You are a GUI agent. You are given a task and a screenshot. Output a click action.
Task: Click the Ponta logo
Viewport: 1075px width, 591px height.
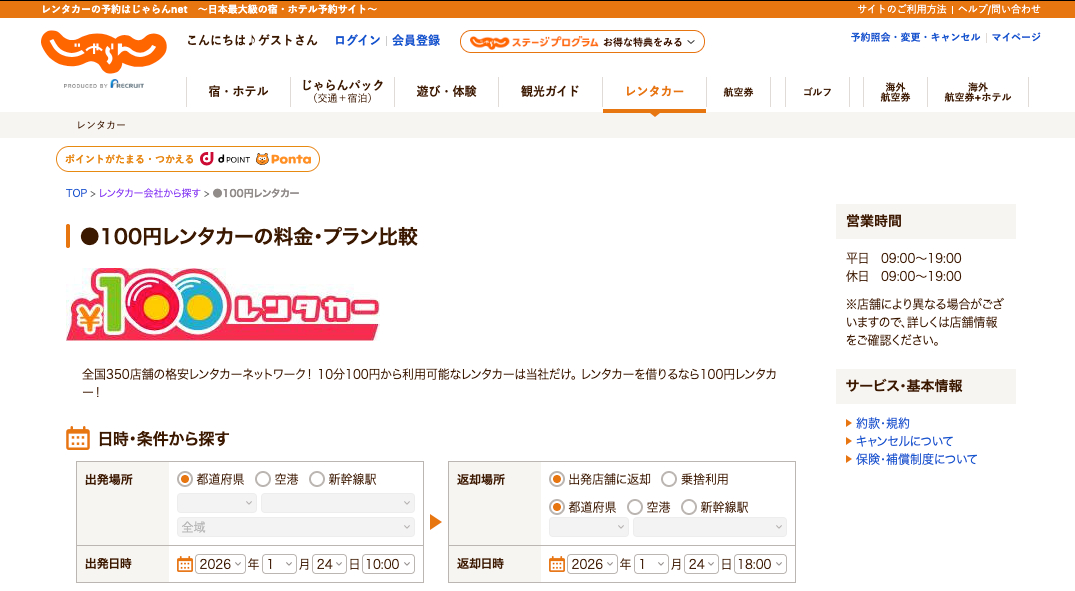[284, 159]
